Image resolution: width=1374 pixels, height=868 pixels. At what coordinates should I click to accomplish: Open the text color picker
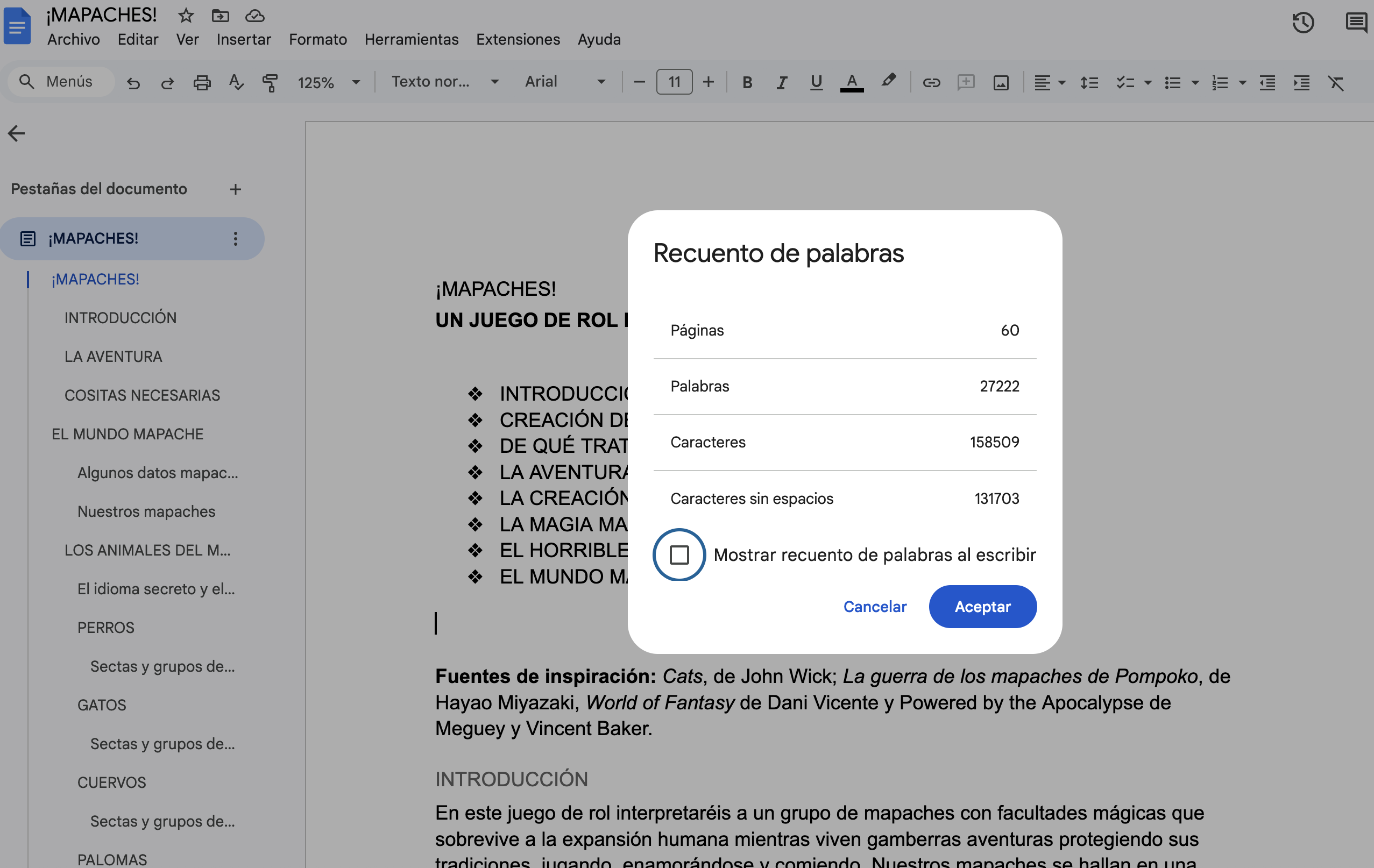pyautogui.click(x=851, y=83)
